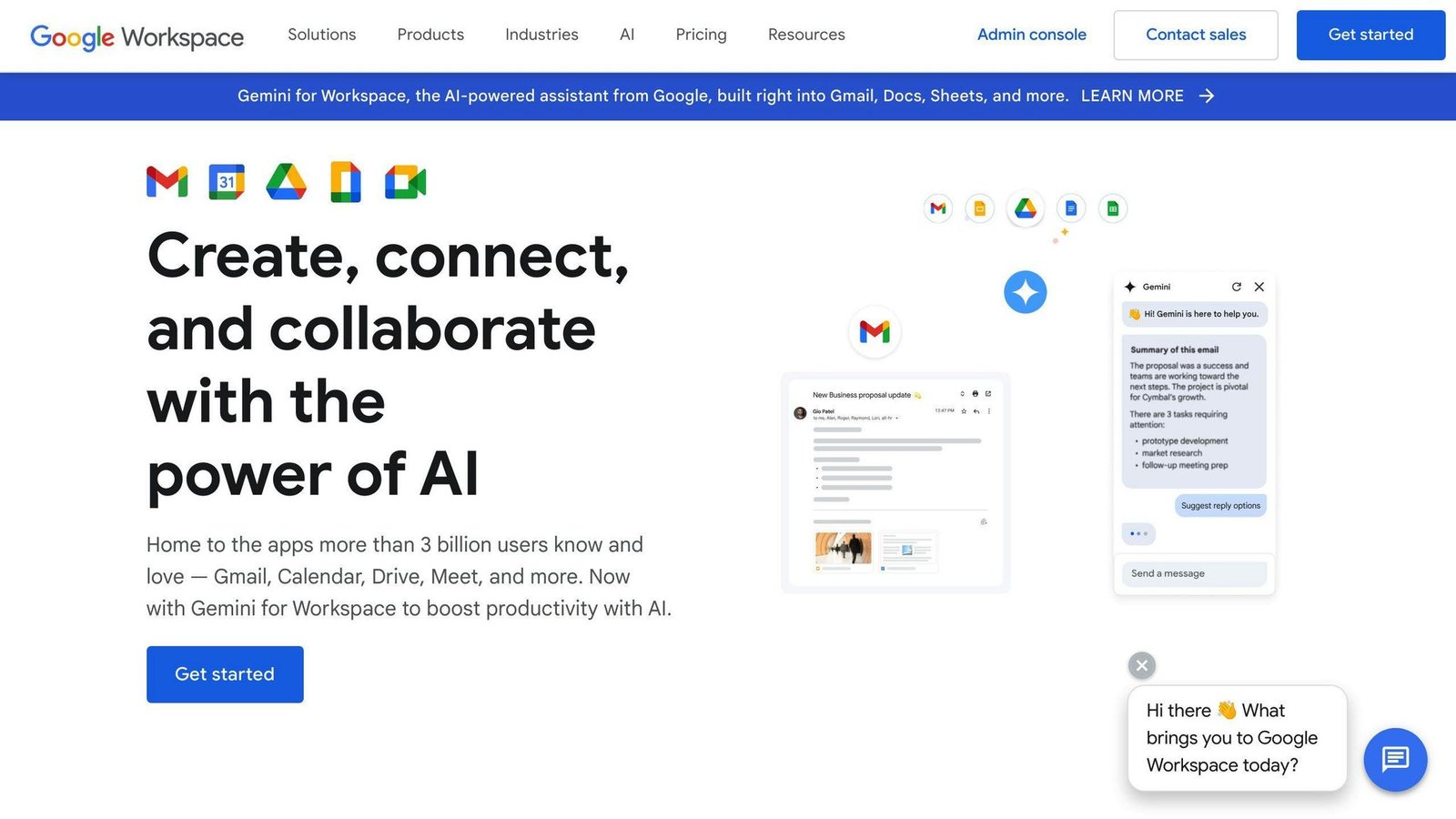Click the Google Workspace logo
The image size is (1456, 819).
[x=136, y=36]
